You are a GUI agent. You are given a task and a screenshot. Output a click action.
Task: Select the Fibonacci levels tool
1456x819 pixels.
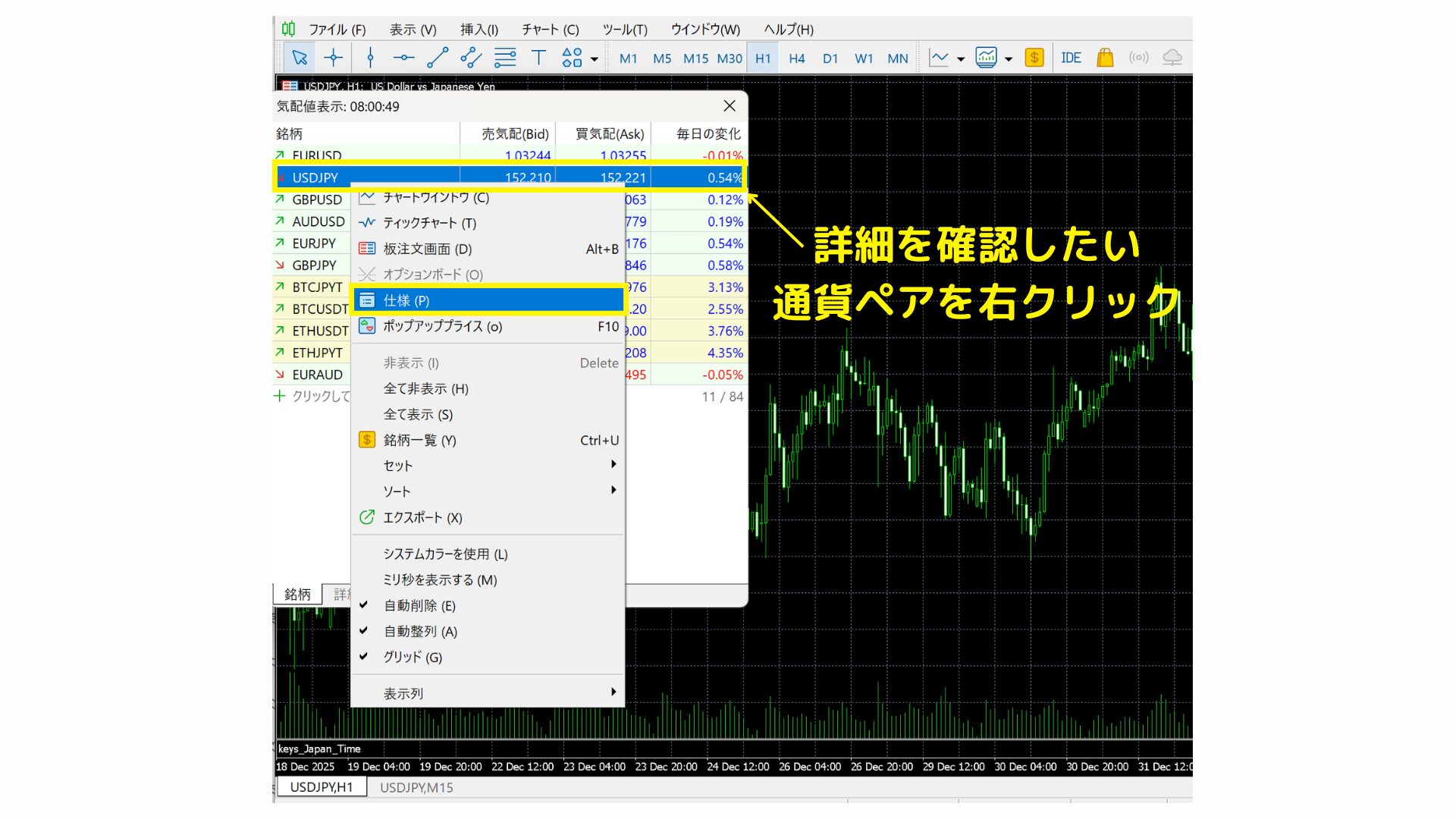point(505,58)
